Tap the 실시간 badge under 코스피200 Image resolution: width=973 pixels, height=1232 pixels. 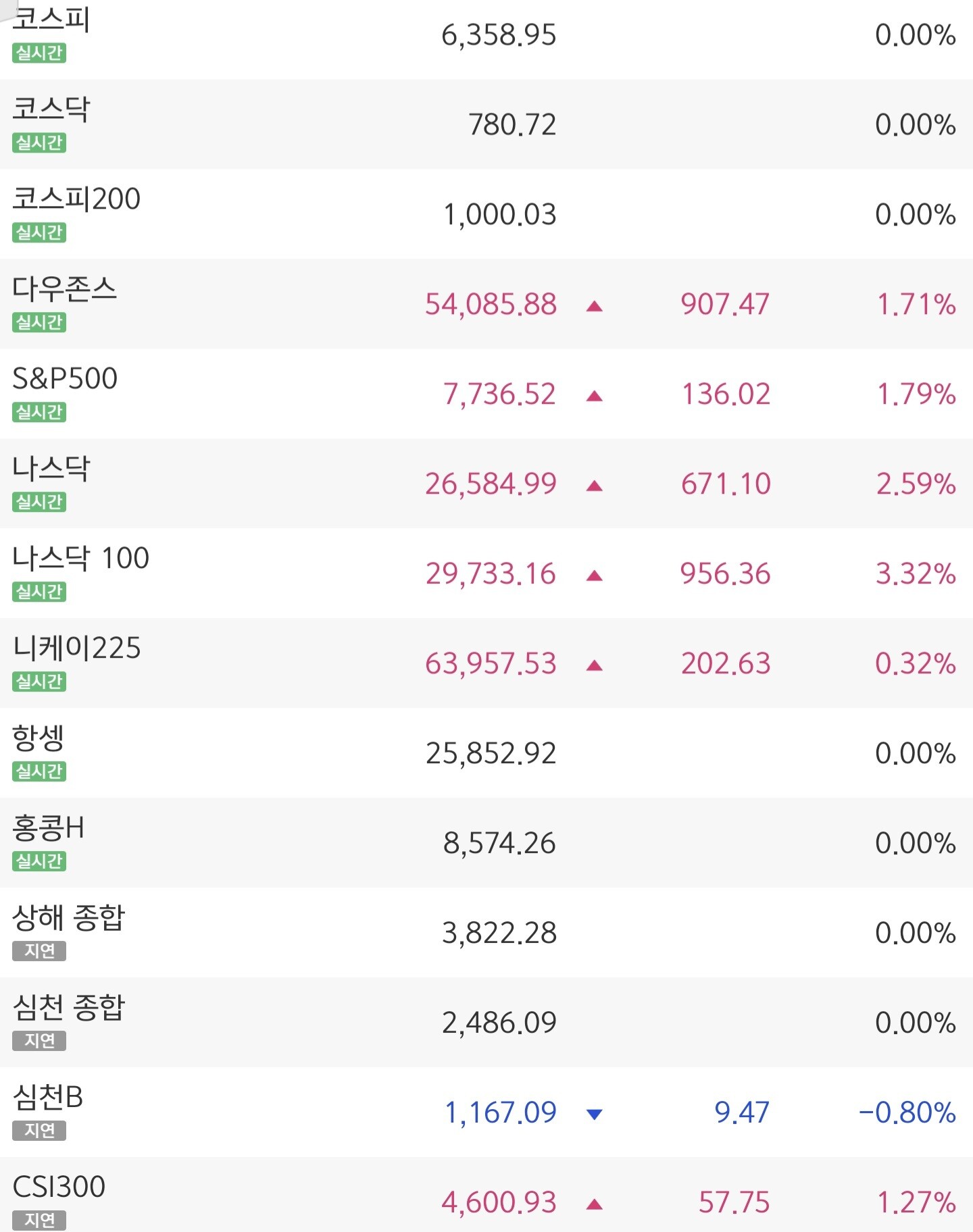(x=39, y=232)
